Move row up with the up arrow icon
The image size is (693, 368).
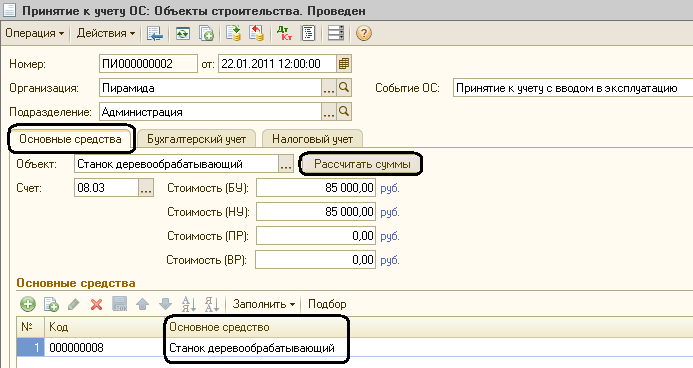[142, 304]
